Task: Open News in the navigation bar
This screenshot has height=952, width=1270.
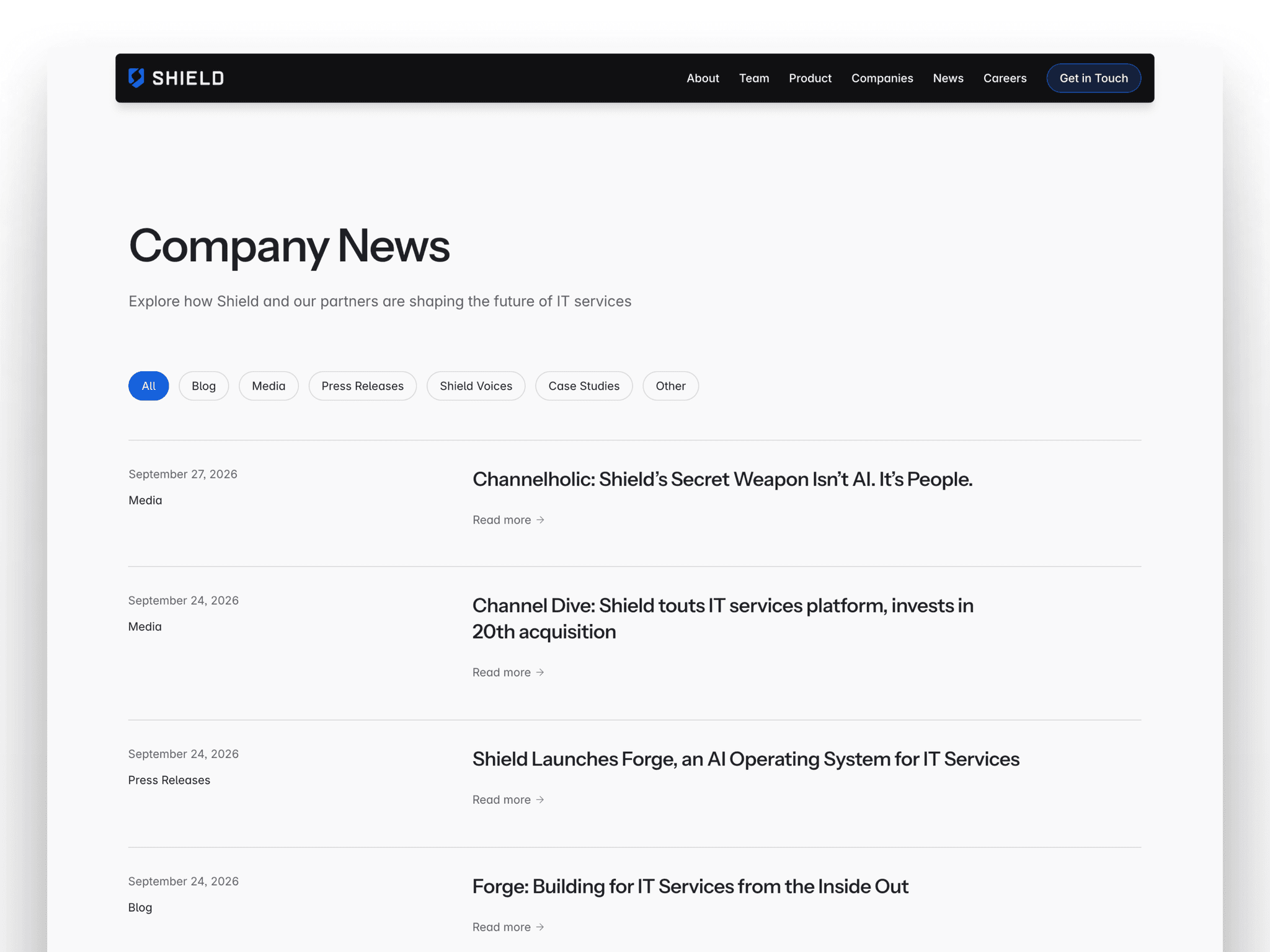Action: pyautogui.click(x=948, y=78)
